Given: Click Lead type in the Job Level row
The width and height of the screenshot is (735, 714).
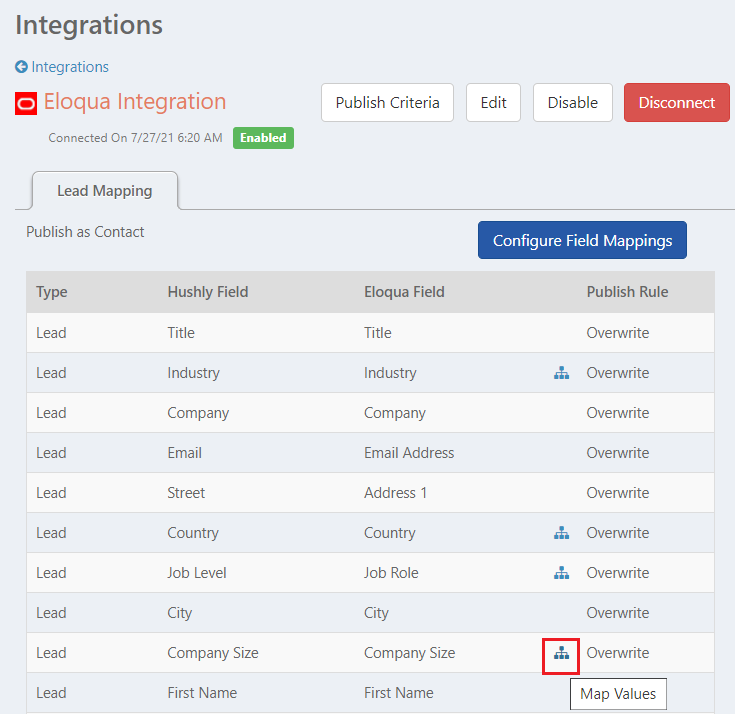Looking at the screenshot, I should click(51, 573).
